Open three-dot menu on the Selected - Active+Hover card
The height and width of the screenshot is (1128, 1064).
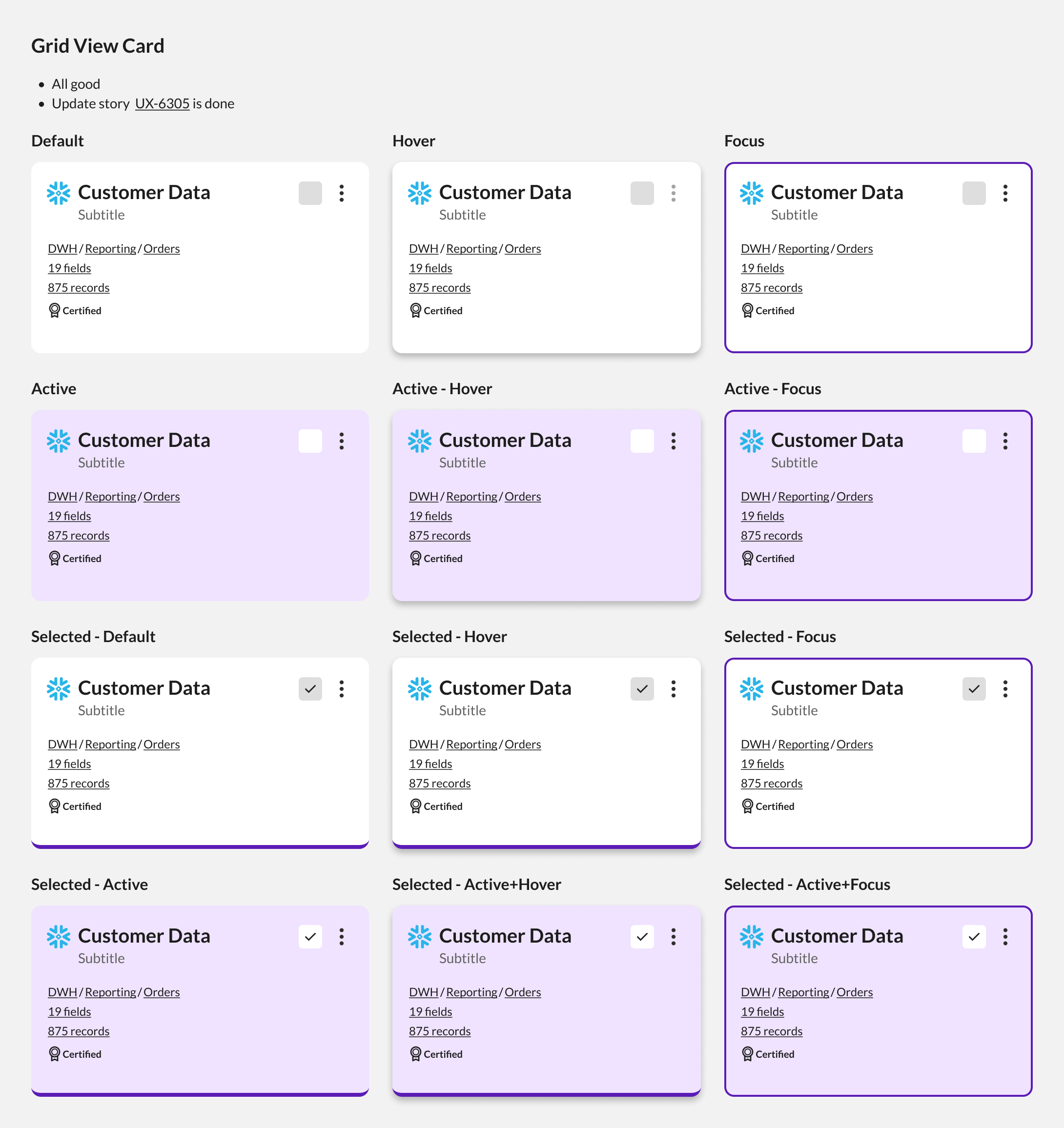(674, 937)
